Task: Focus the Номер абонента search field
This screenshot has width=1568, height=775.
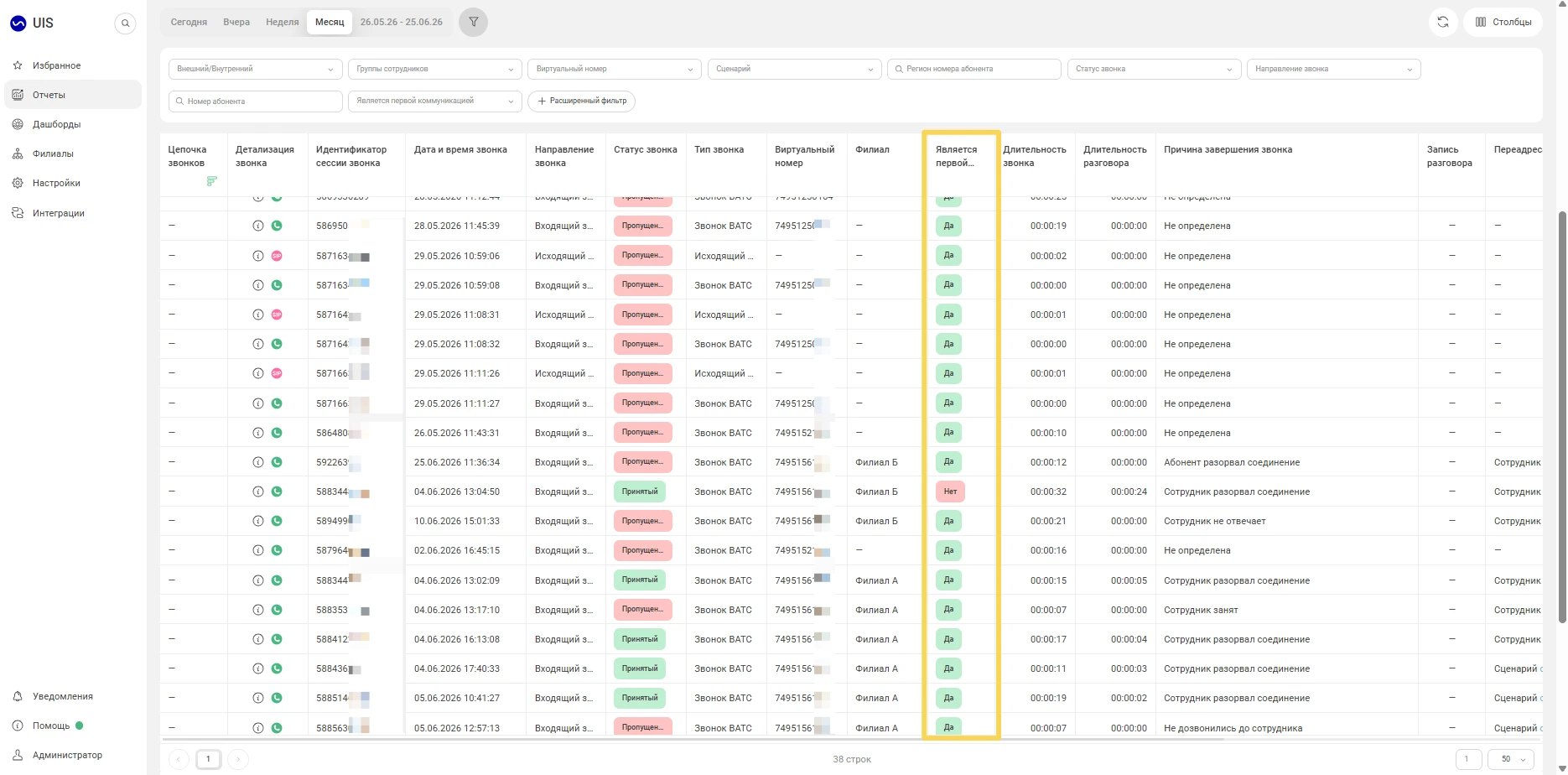Action: [x=256, y=101]
